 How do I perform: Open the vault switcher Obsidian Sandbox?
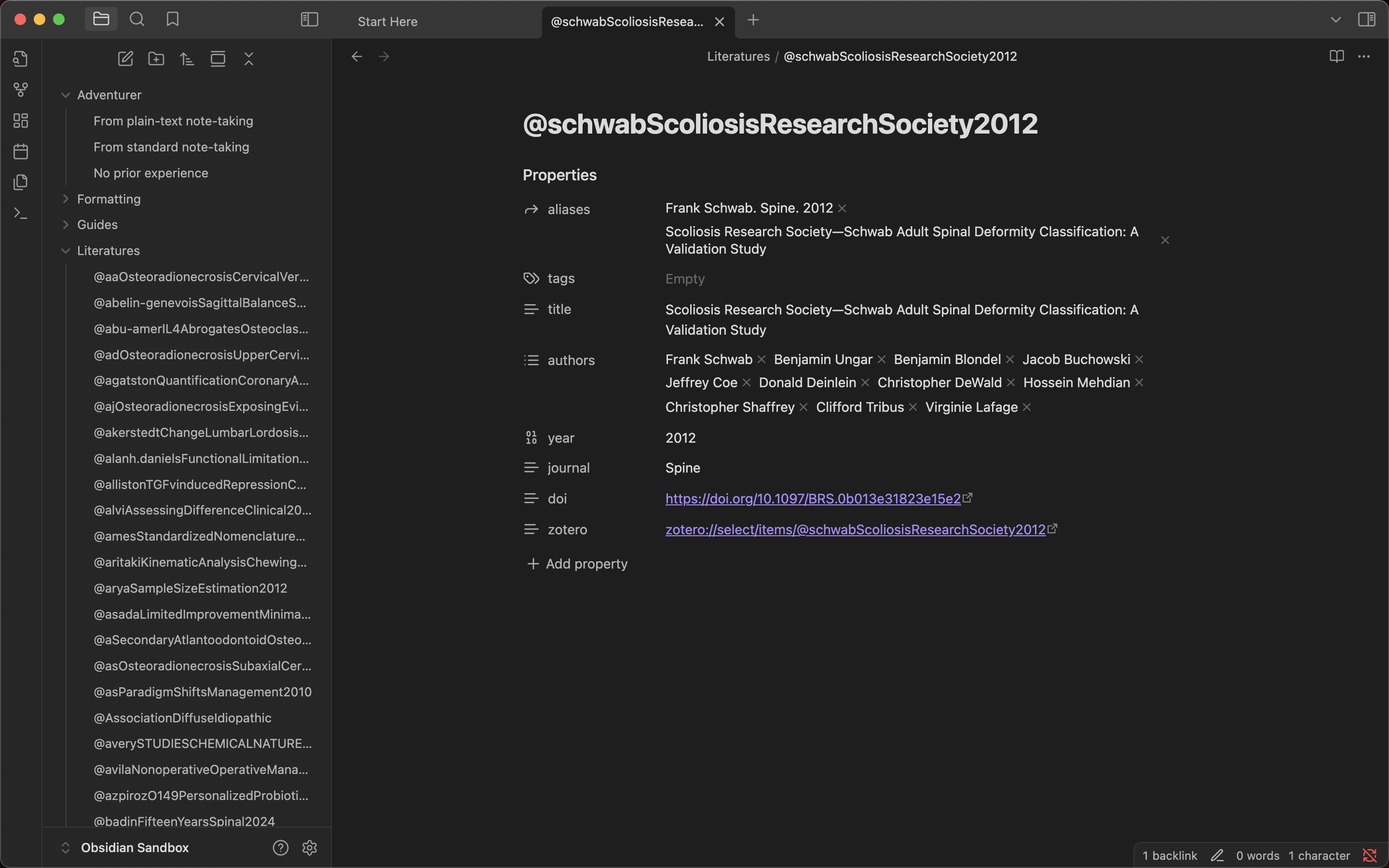click(134, 847)
